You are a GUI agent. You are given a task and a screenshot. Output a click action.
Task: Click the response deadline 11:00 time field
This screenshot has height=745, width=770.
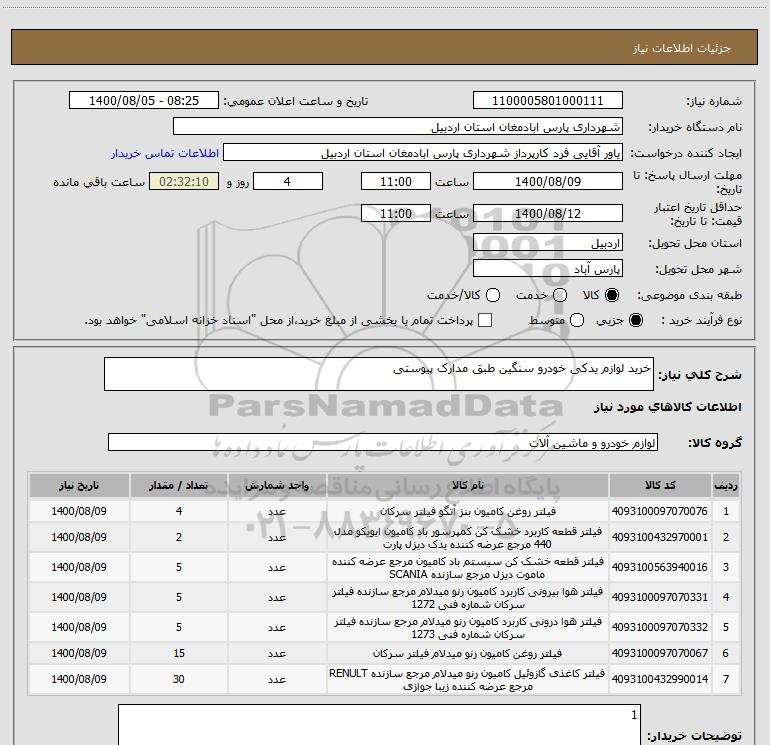[396, 181]
